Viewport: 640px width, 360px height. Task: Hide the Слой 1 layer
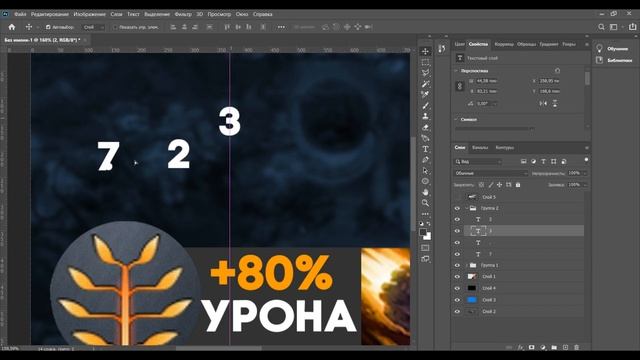[457, 277]
